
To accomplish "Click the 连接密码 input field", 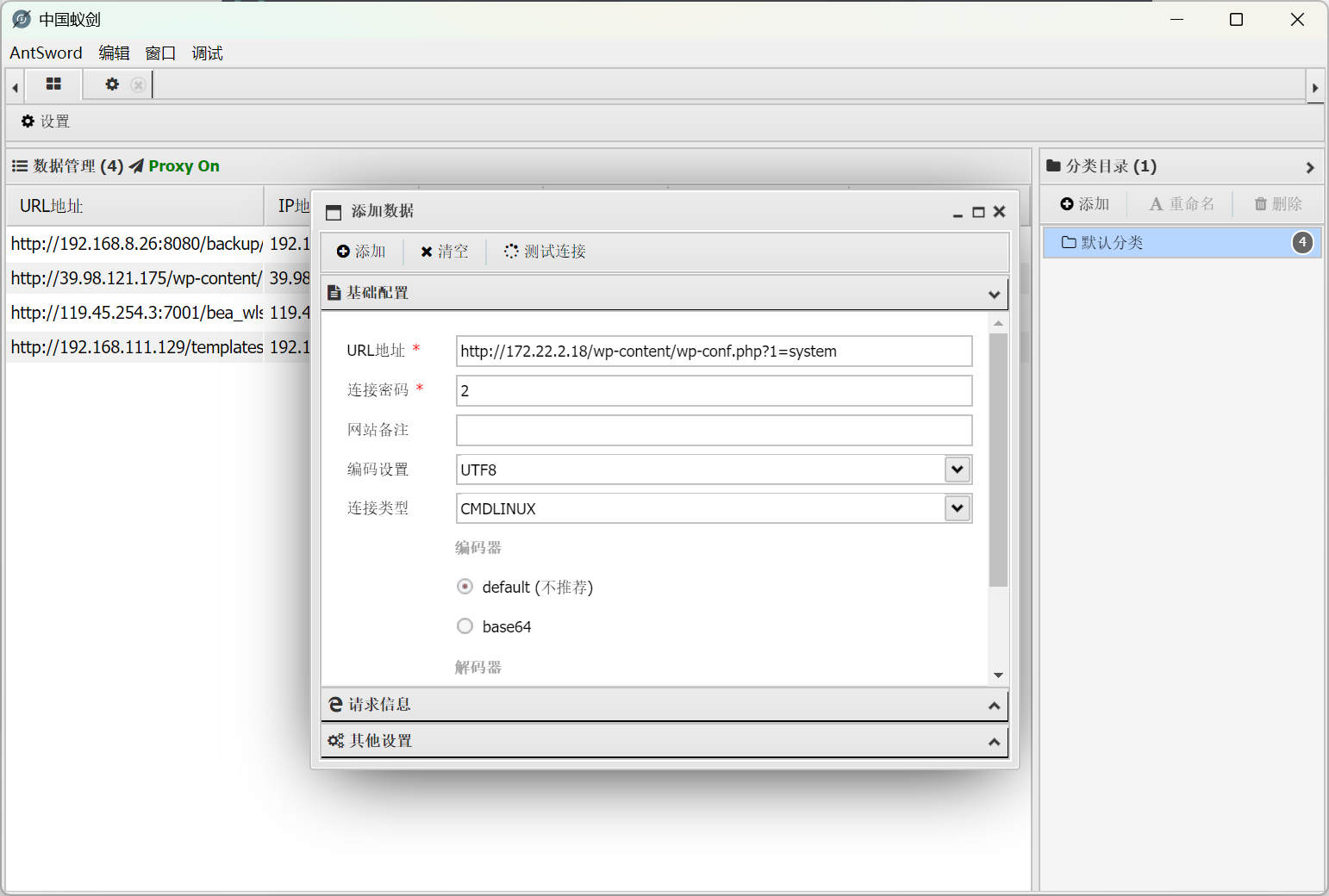I will pyautogui.click(x=714, y=391).
